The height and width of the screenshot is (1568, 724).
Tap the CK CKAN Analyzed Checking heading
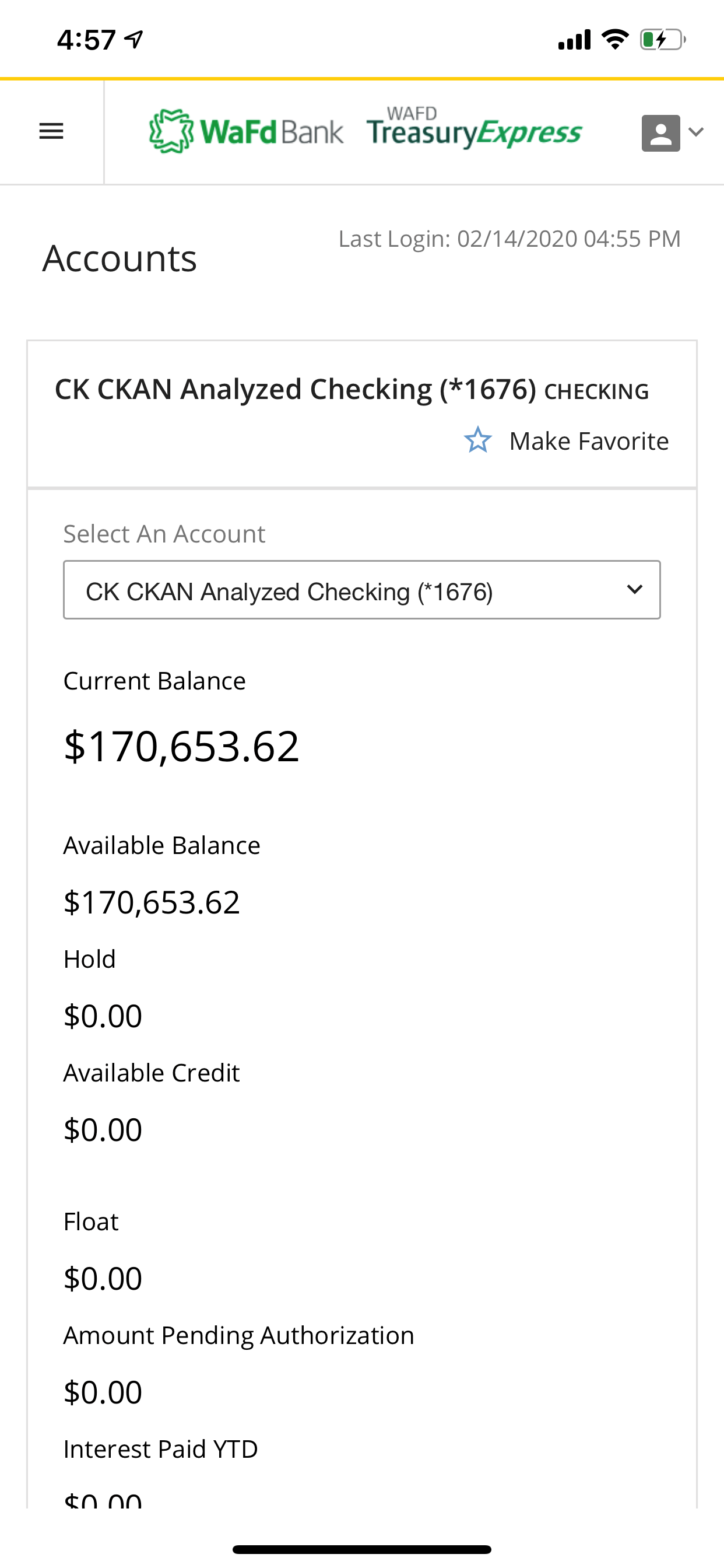(x=295, y=389)
